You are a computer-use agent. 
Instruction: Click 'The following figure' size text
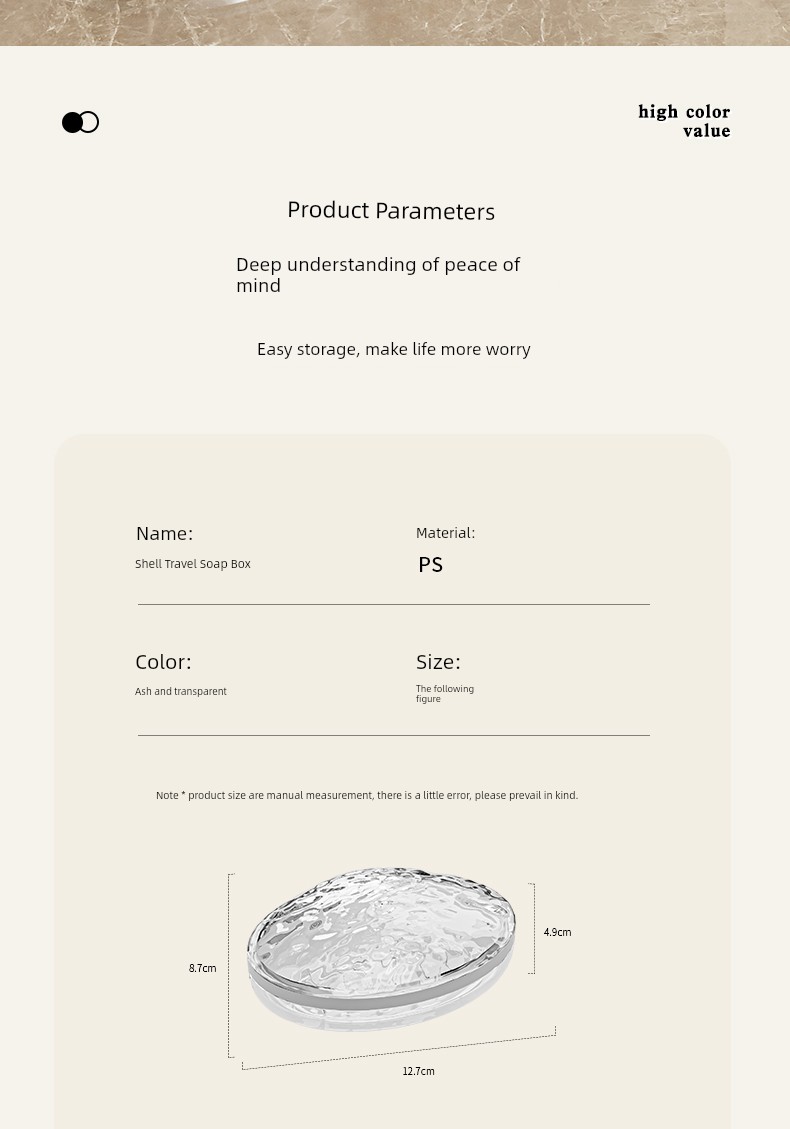(x=444, y=693)
